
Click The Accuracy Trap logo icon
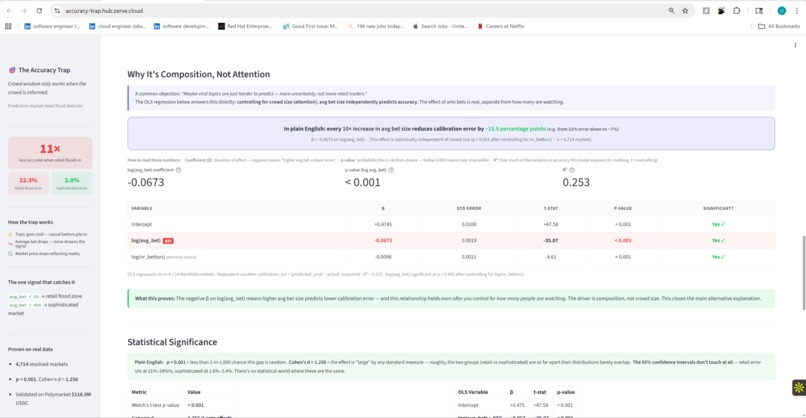(12, 70)
